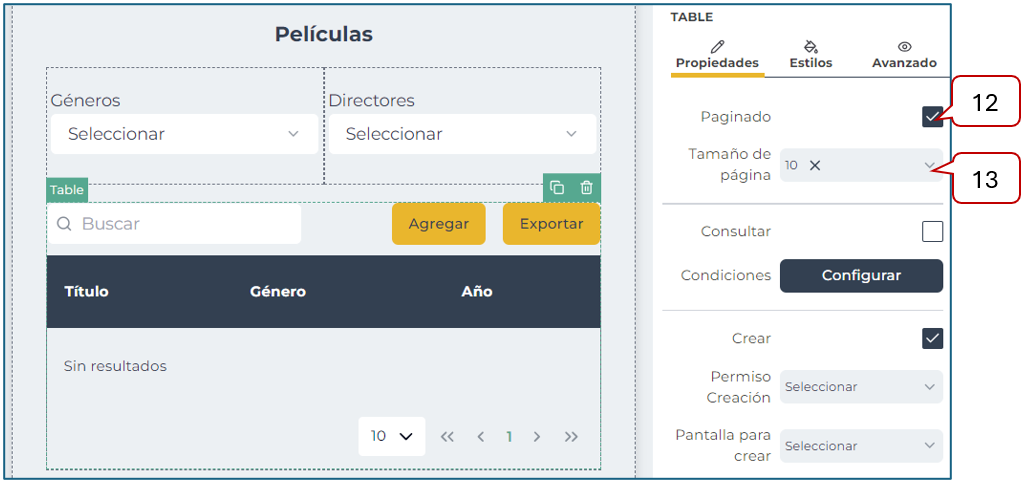Open the Géneros dropdown
The height and width of the screenshot is (483, 1025).
point(184,134)
